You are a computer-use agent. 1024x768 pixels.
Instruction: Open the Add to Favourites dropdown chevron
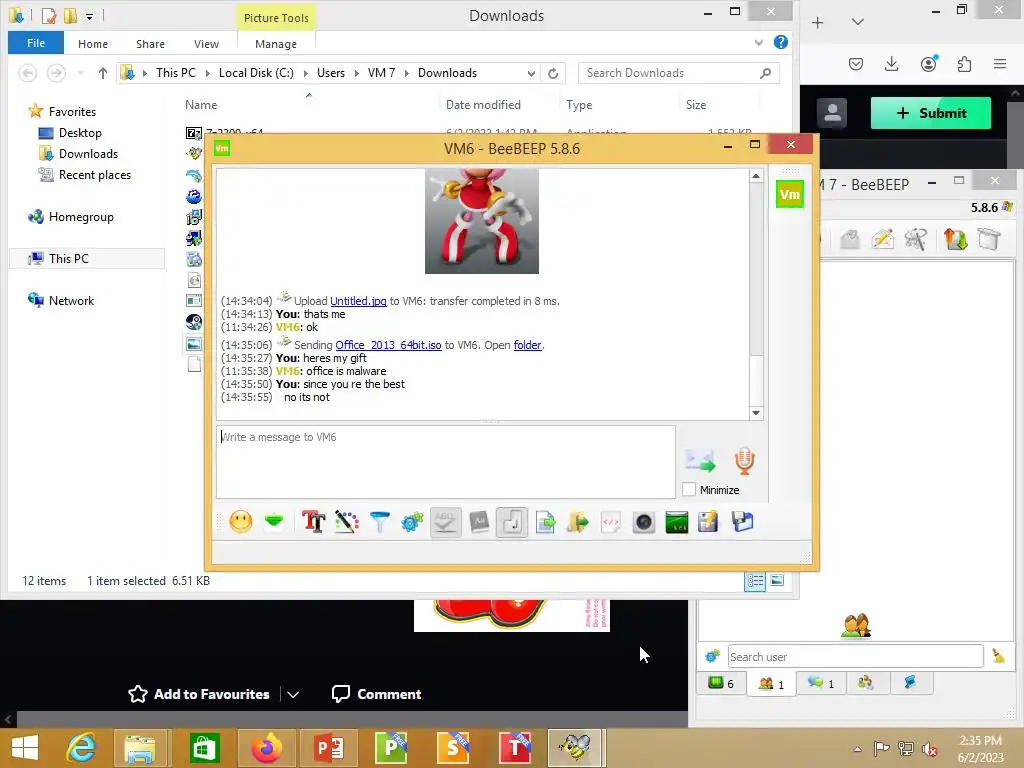(x=293, y=694)
